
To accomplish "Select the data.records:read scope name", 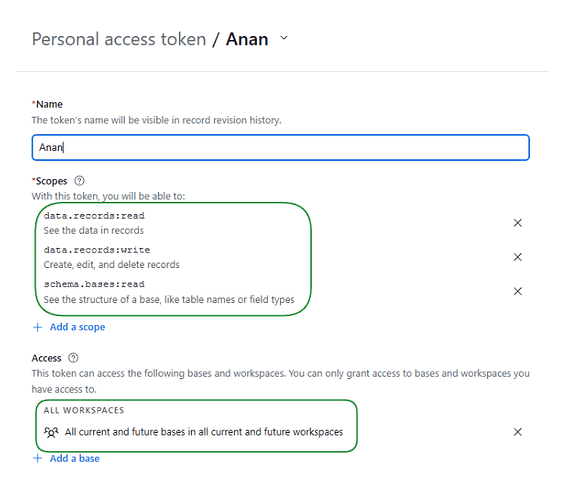I will tap(94, 216).
